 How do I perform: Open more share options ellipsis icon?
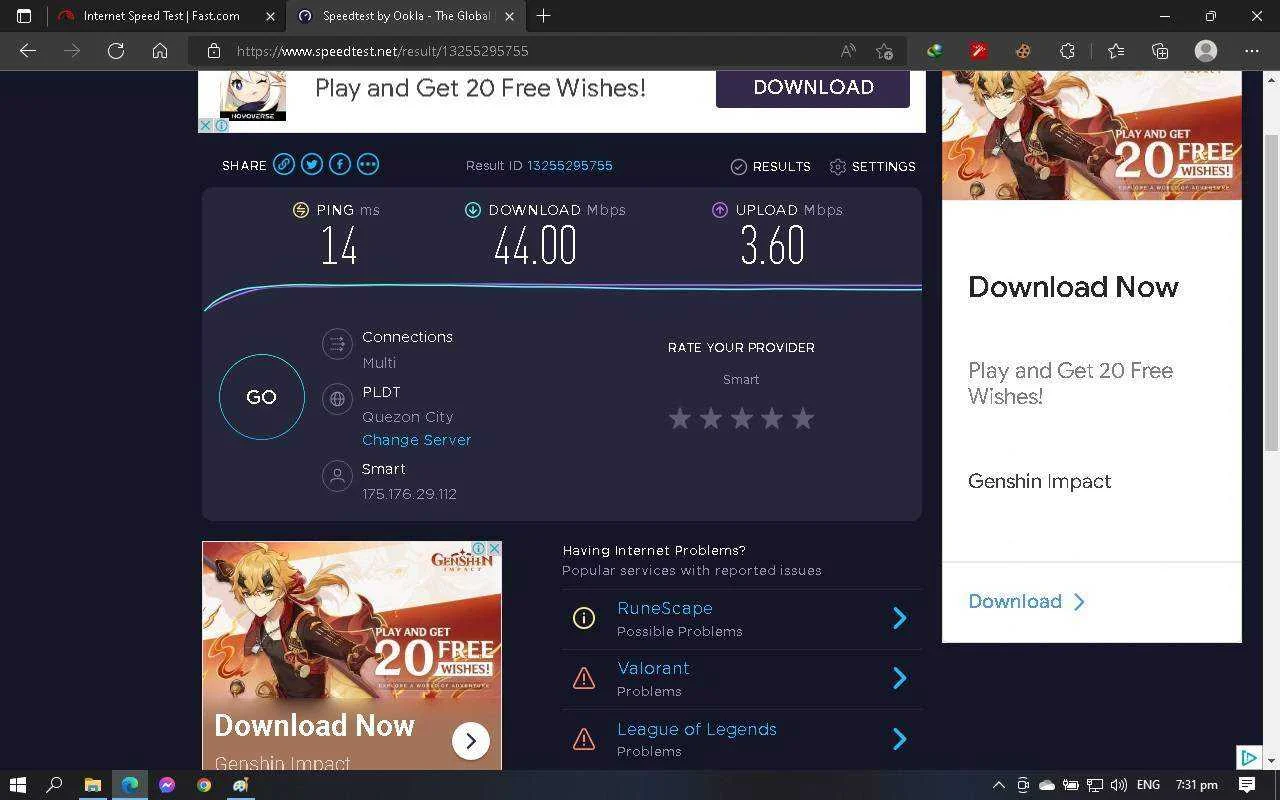click(x=368, y=164)
